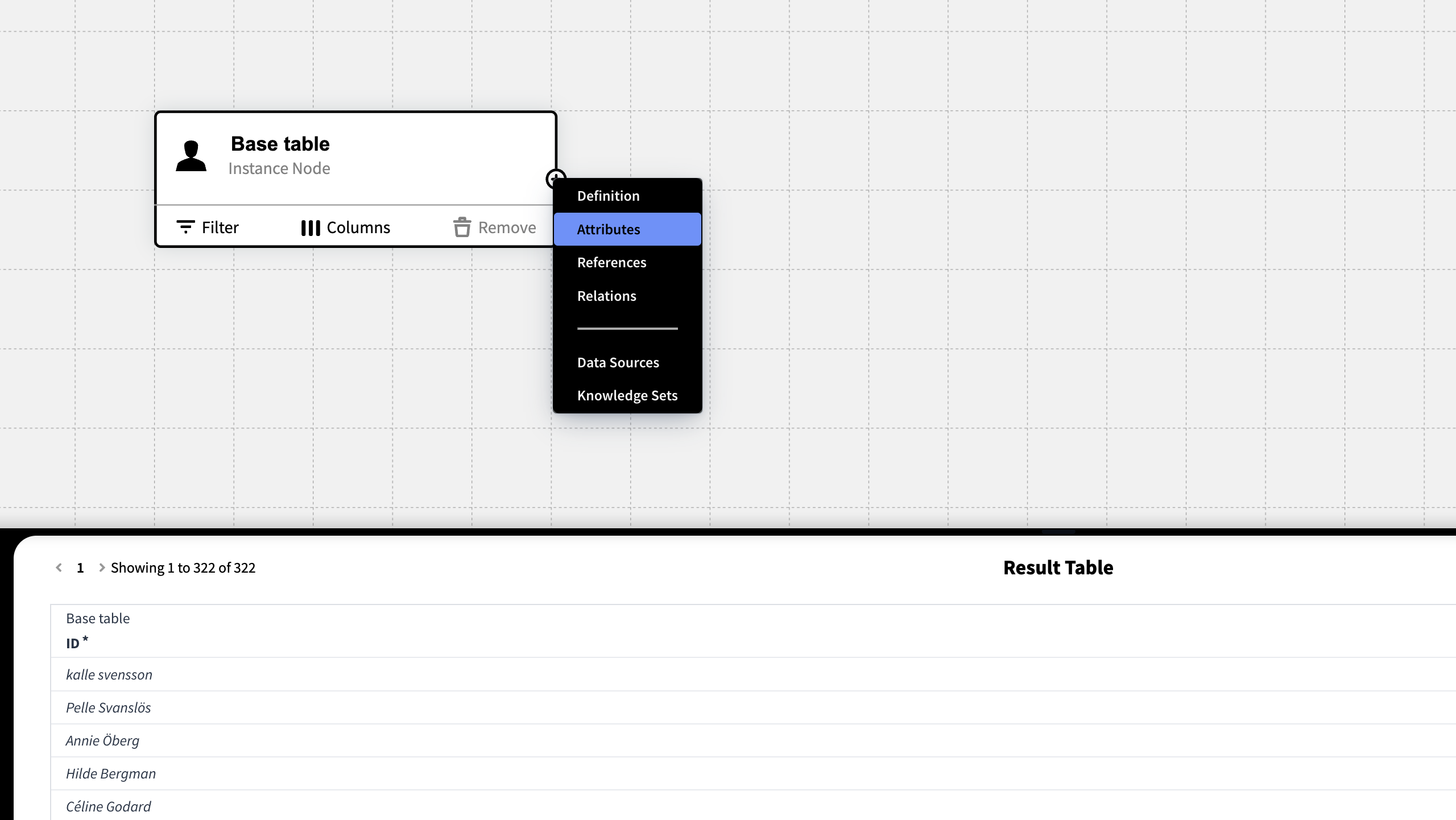
Task: Select Relations menu option
Action: [606, 296]
